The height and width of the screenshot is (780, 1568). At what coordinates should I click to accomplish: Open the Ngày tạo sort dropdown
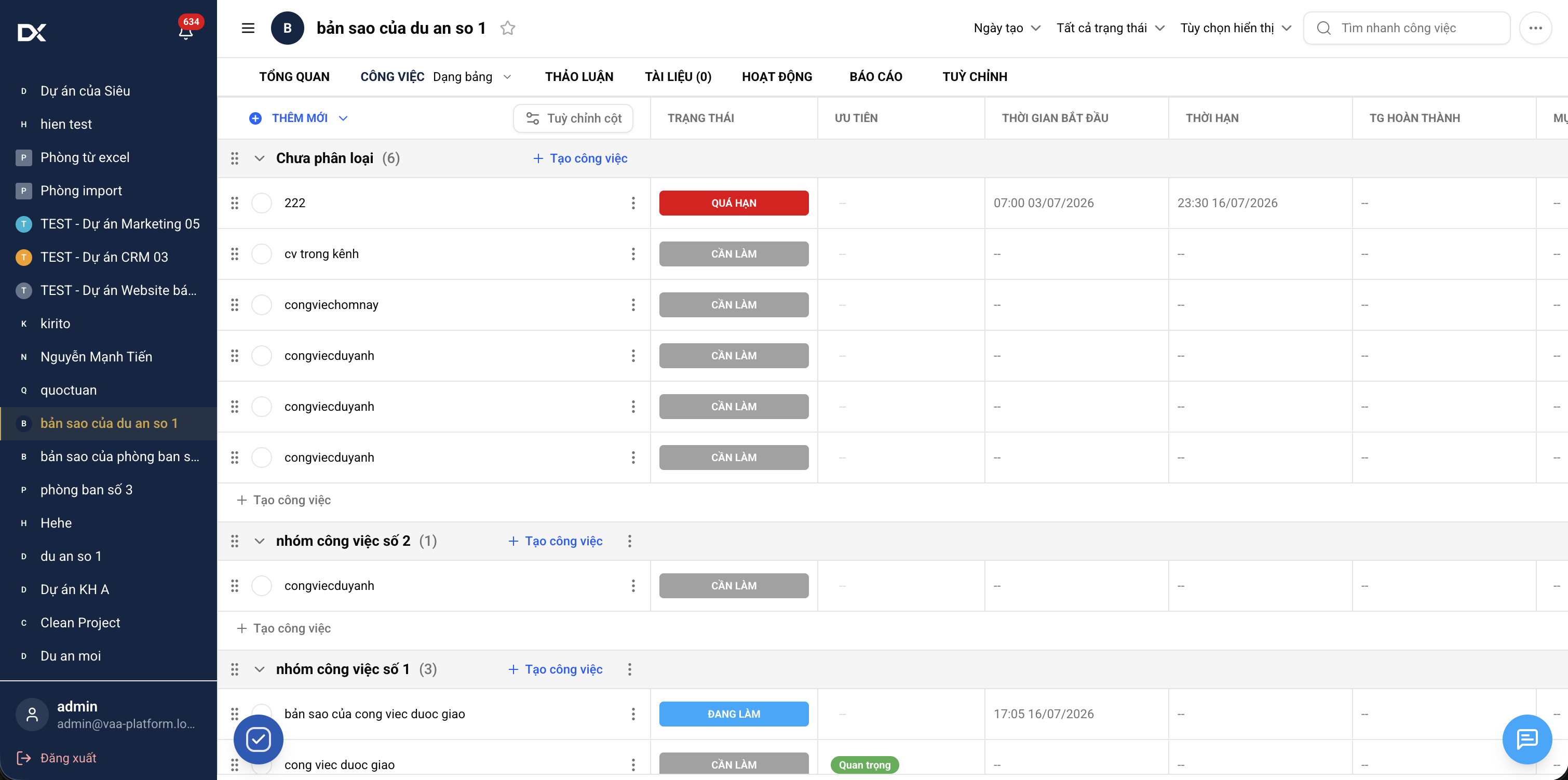click(x=1007, y=28)
